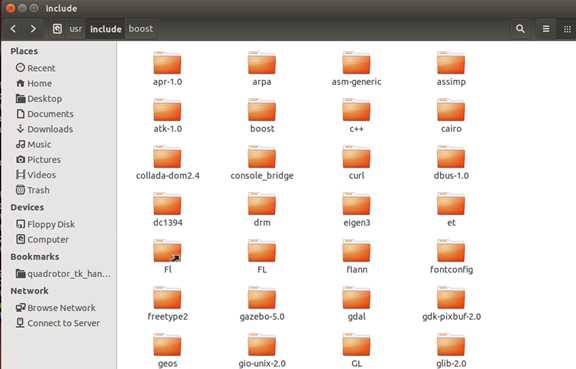Select the fontconfig folder
Viewport: 576px width, 369px height.
451,257
